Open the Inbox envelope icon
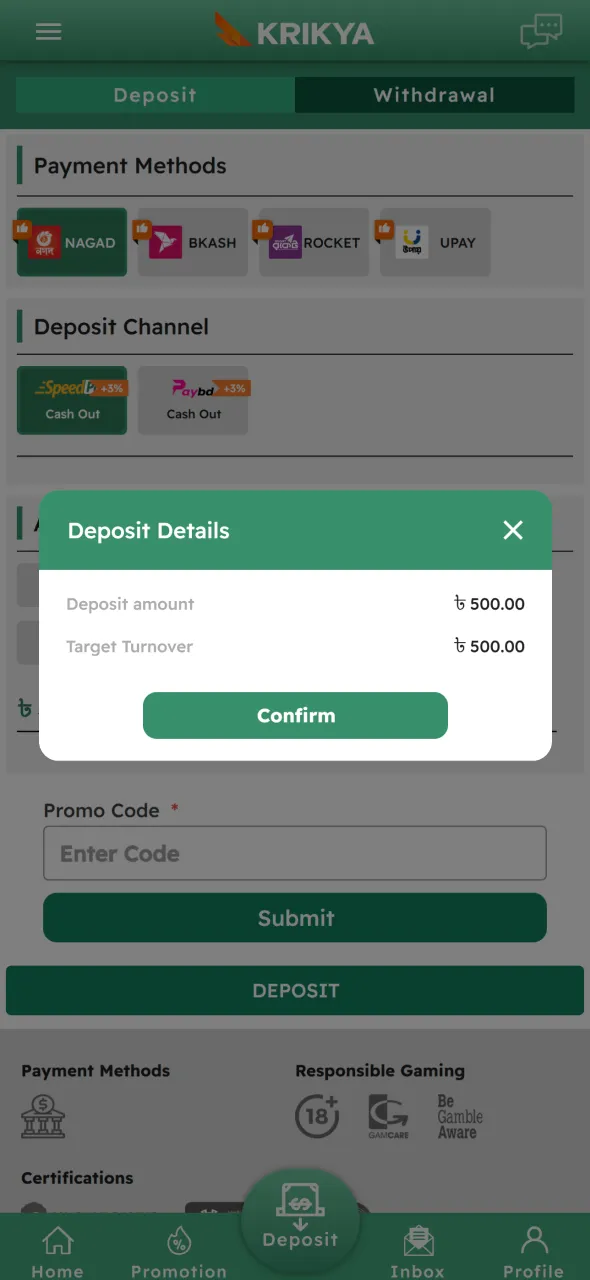This screenshot has width=590, height=1280. [x=418, y=1248]
